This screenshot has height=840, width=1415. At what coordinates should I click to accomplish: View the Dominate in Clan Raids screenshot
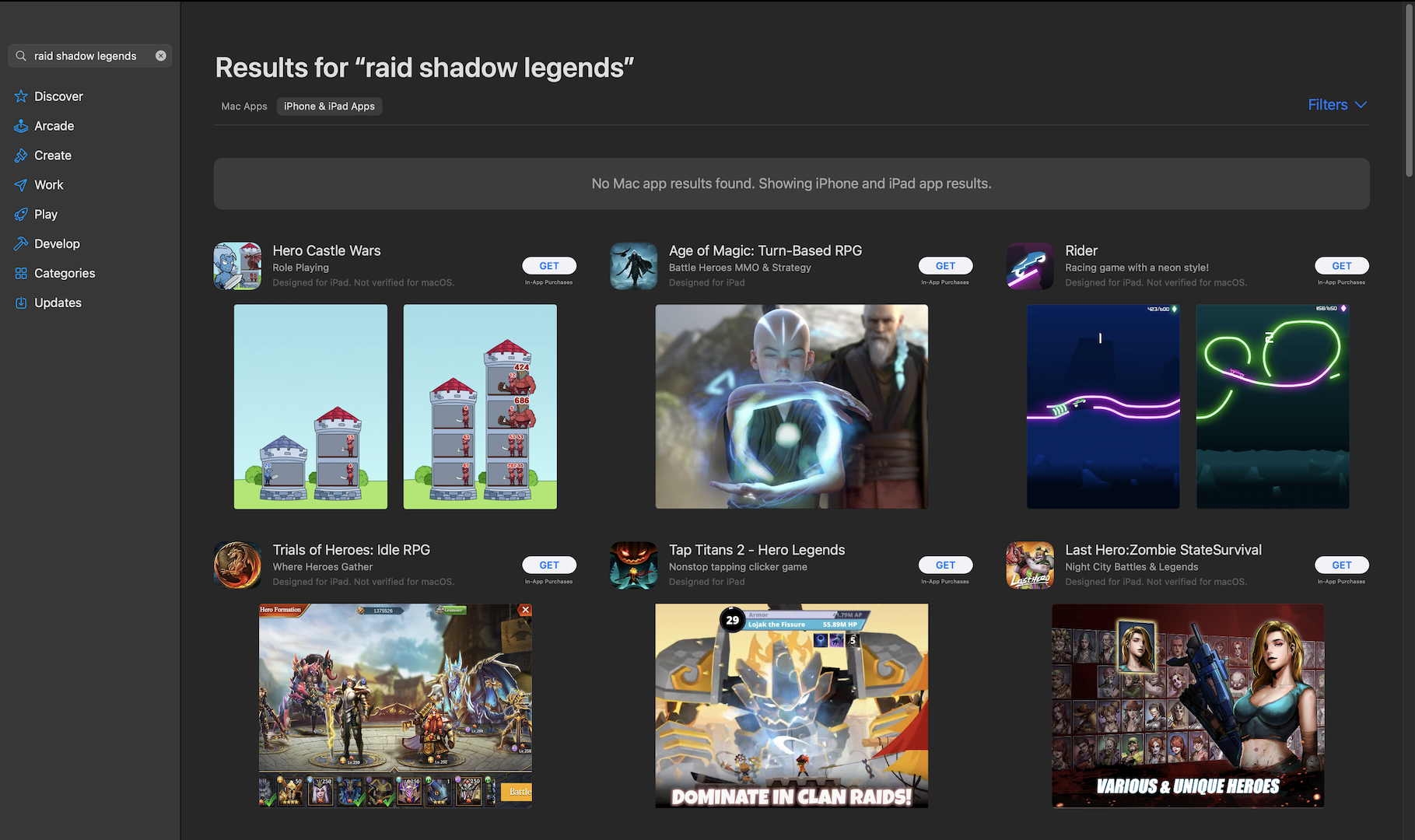pyautogui.click(x=792, y=706)
